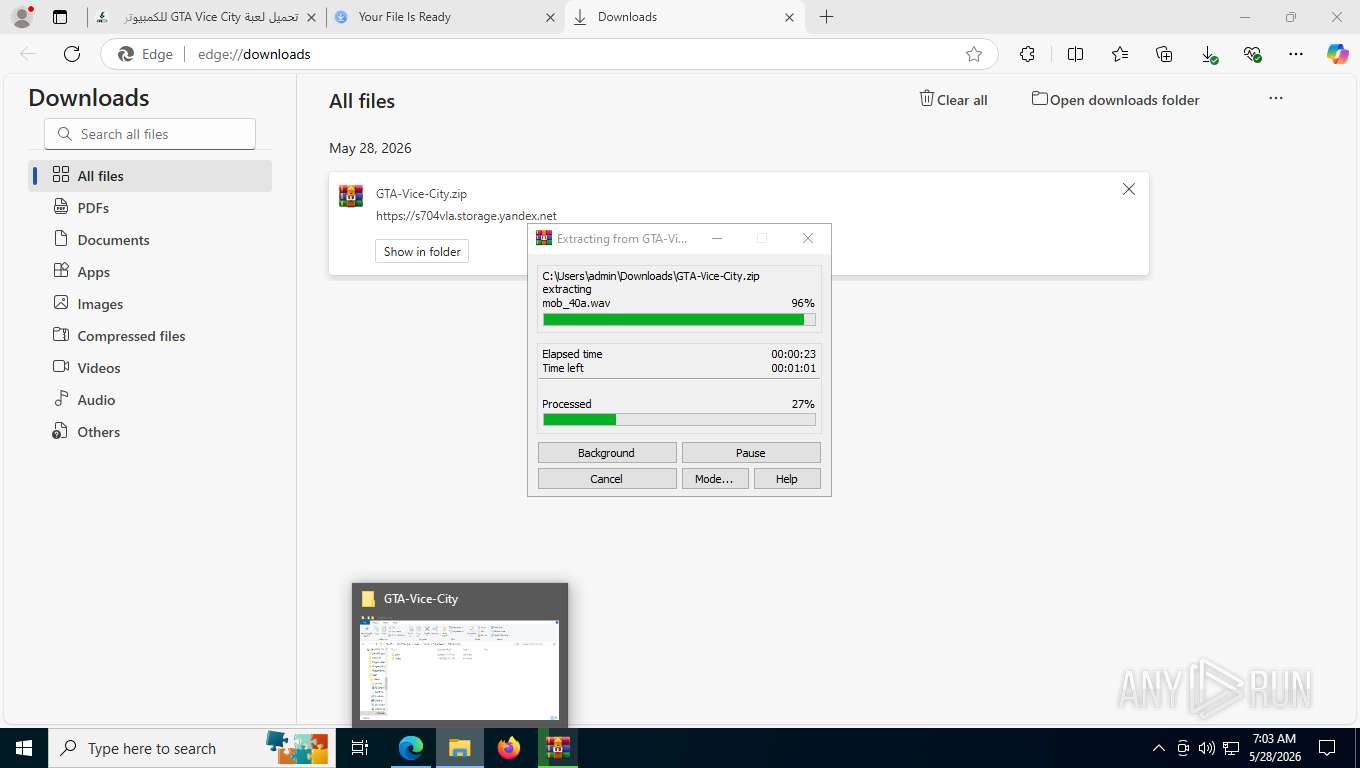Open a new browser tab
1360x768 pixels.
pos(826,17)
